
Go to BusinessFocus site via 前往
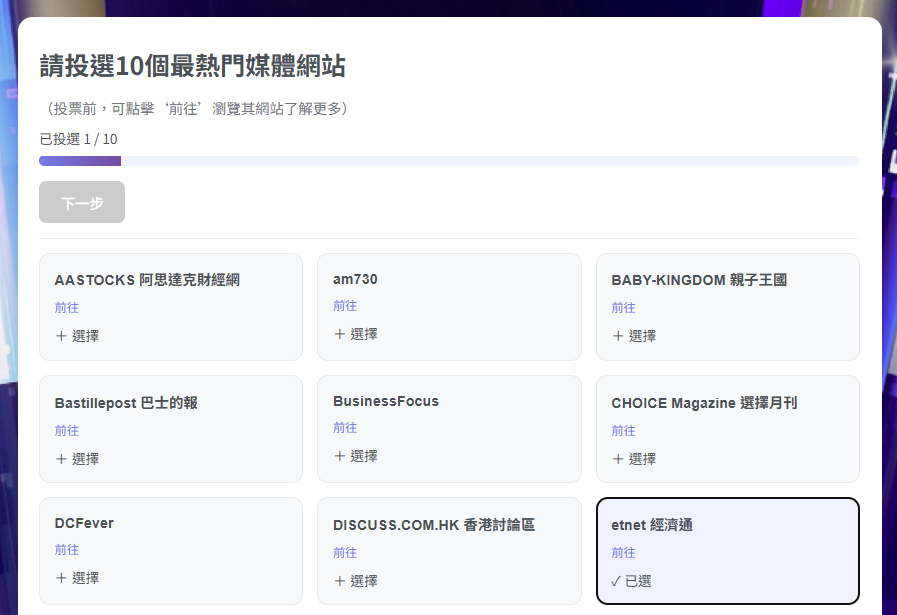[x=345, y=428]
